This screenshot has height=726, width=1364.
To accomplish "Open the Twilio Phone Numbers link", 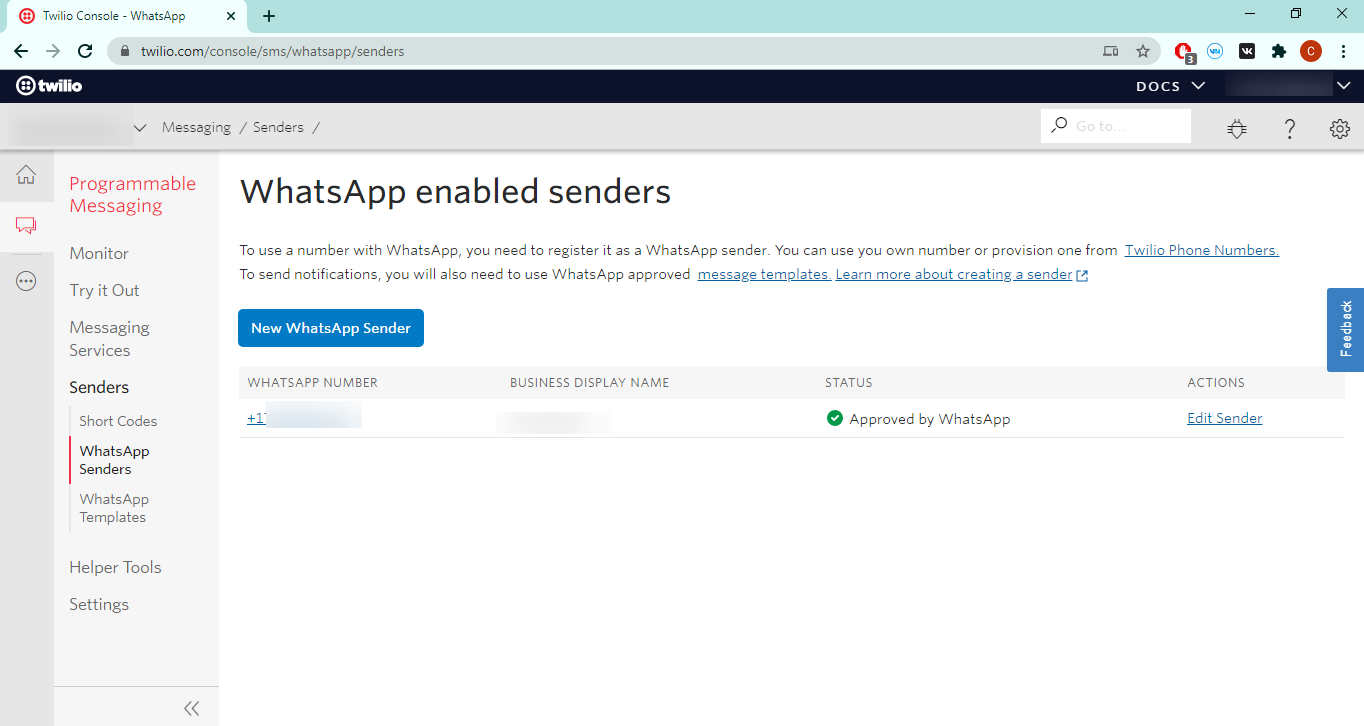I will (1202, 250).
